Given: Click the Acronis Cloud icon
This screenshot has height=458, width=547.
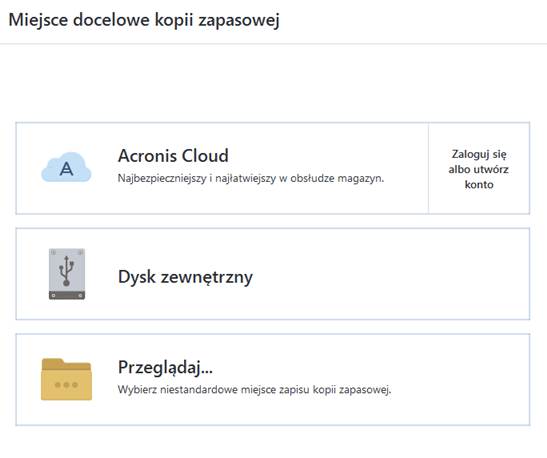Looking at the screenshot, I should pyautogui.click(x=66, y=168).
